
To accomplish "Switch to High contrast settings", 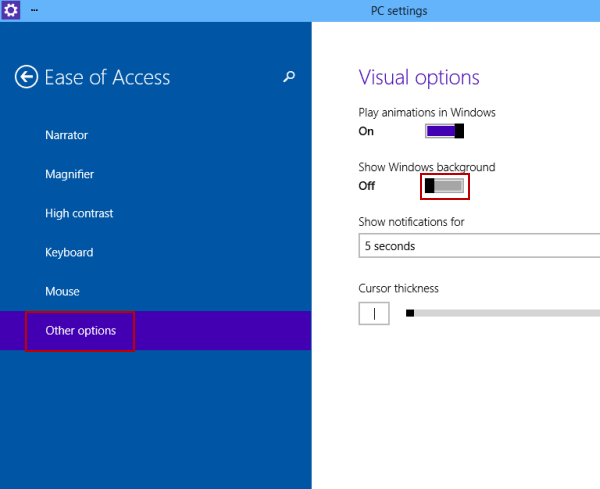I will (x=79, y=213).
